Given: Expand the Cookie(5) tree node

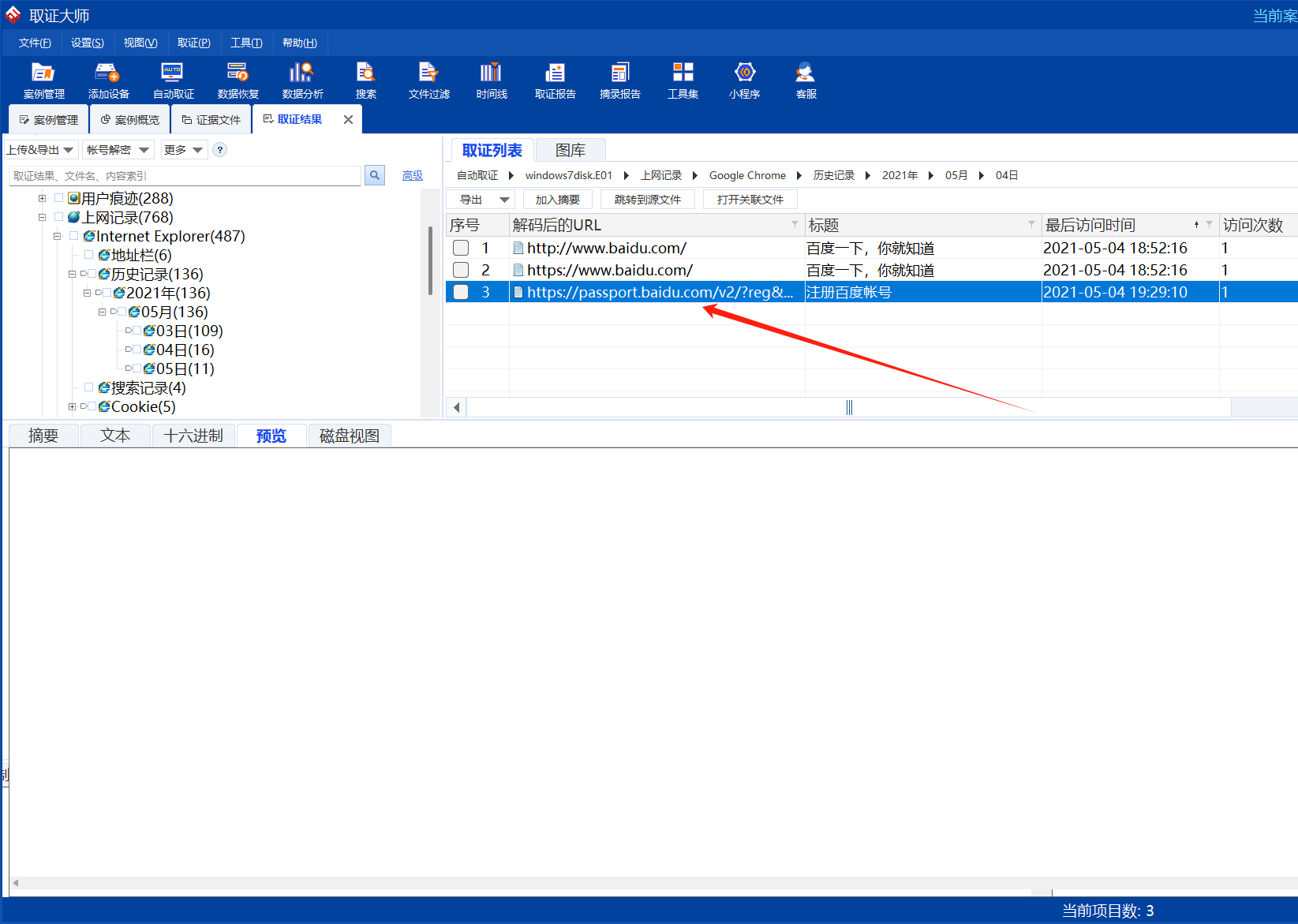Looking at the screenshot, I should point(73,406).
